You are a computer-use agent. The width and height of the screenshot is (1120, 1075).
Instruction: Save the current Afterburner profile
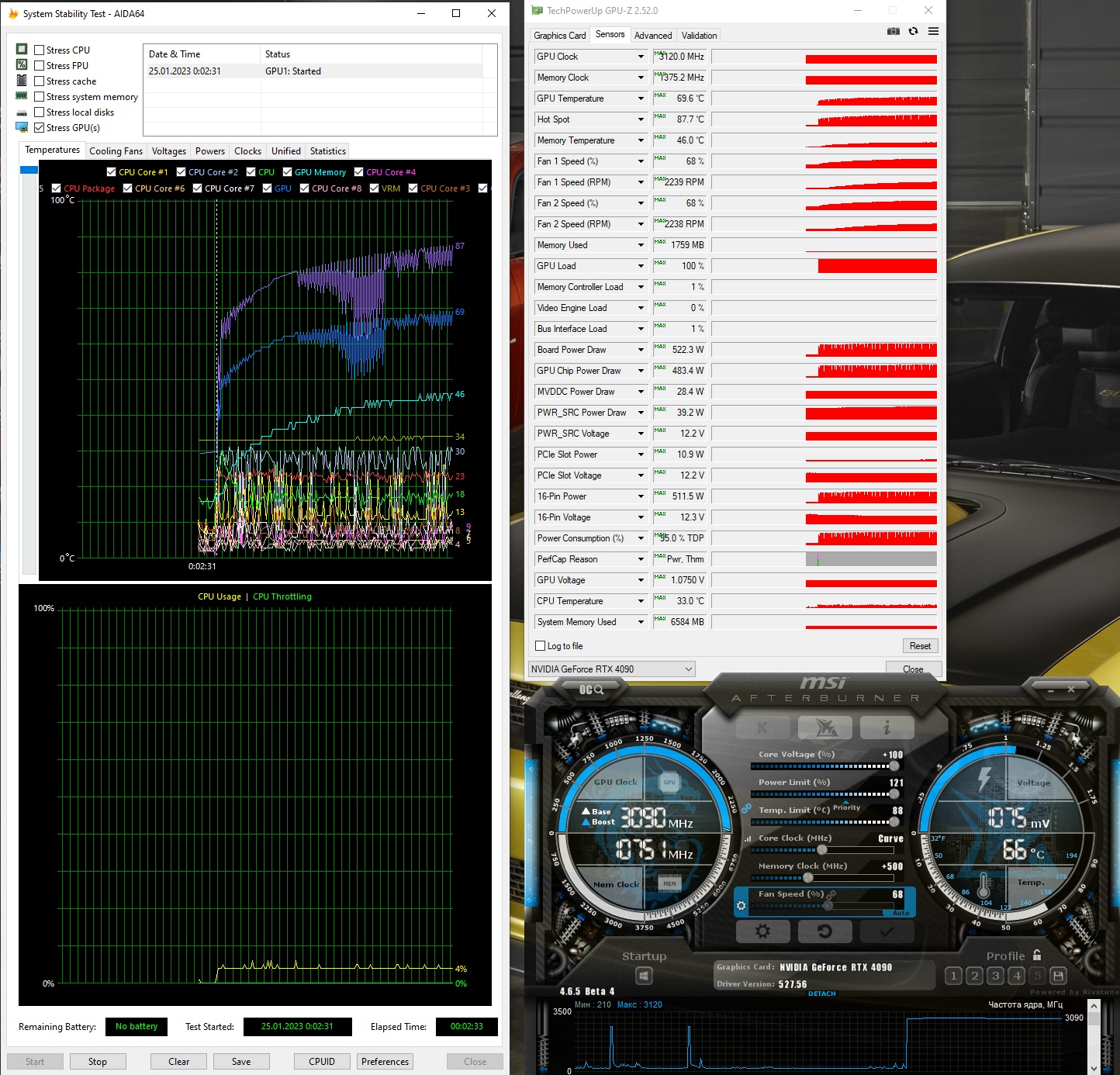[1058, 976]
